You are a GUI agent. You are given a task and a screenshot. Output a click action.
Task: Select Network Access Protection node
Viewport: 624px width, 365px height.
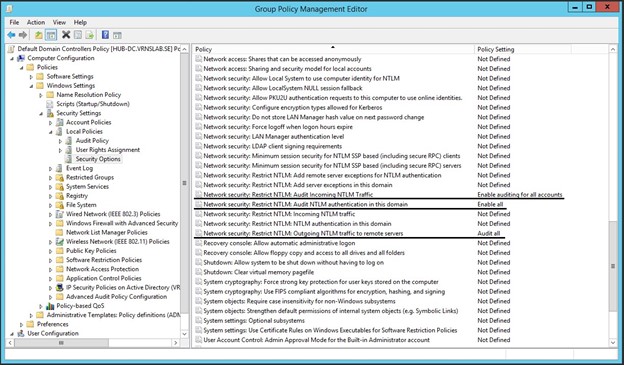tap(102, 269)
